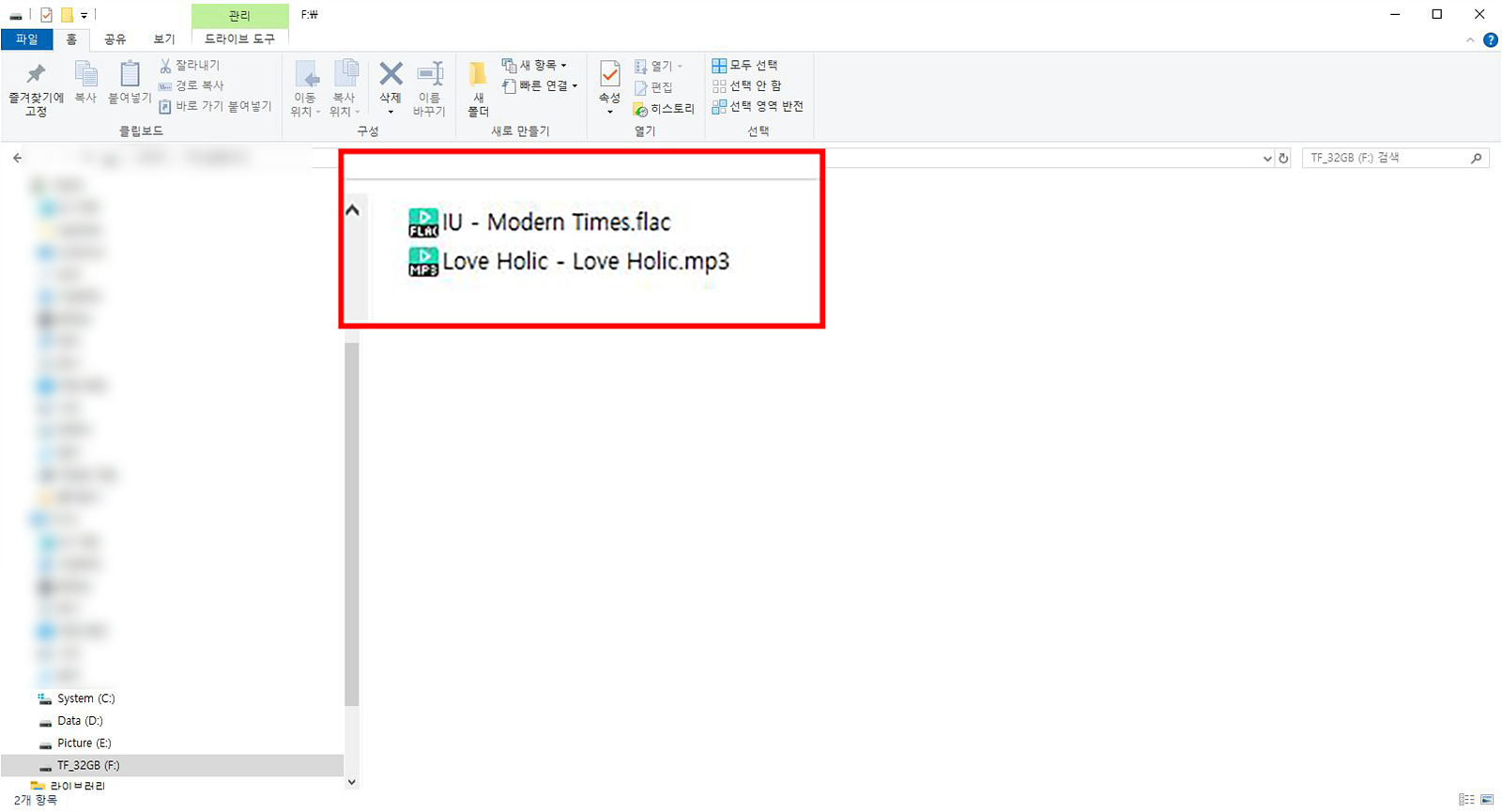The width and height of the screenshot is (1502, 812).
Task: Open the 드라이브 도구 tab
Action: (x=240, y=38)
